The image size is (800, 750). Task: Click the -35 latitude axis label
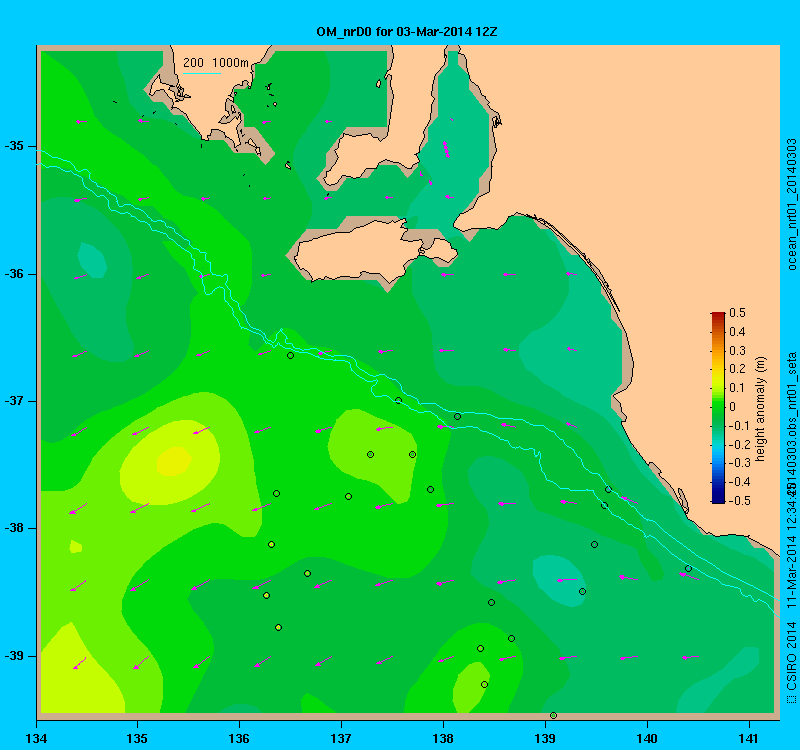15,146
